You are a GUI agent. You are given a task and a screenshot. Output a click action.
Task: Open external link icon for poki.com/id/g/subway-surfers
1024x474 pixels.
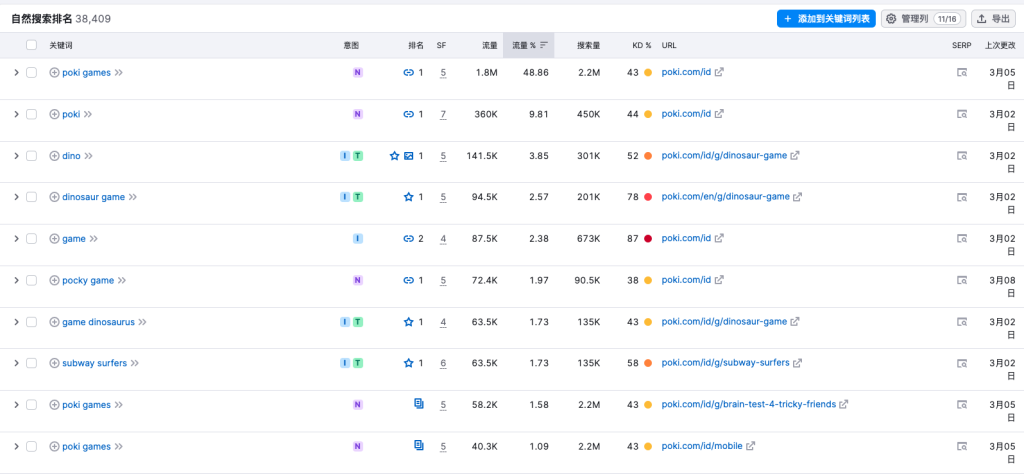click(x=797, y=363)
